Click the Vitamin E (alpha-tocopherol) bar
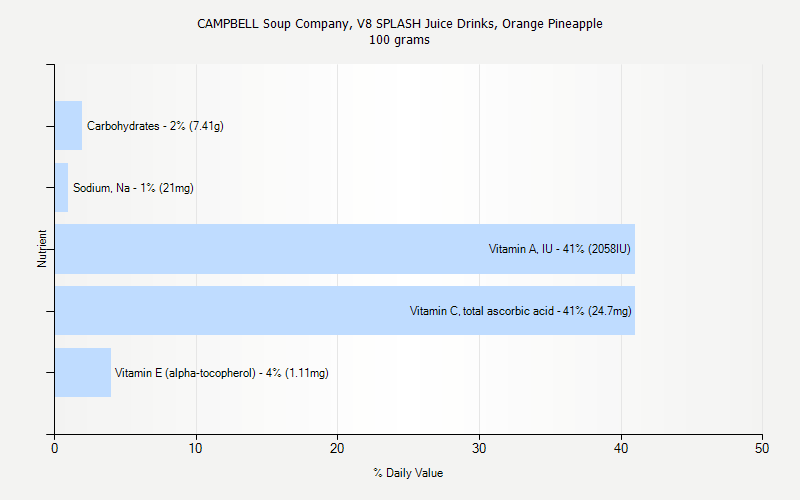800x500 pixels. 83,372
